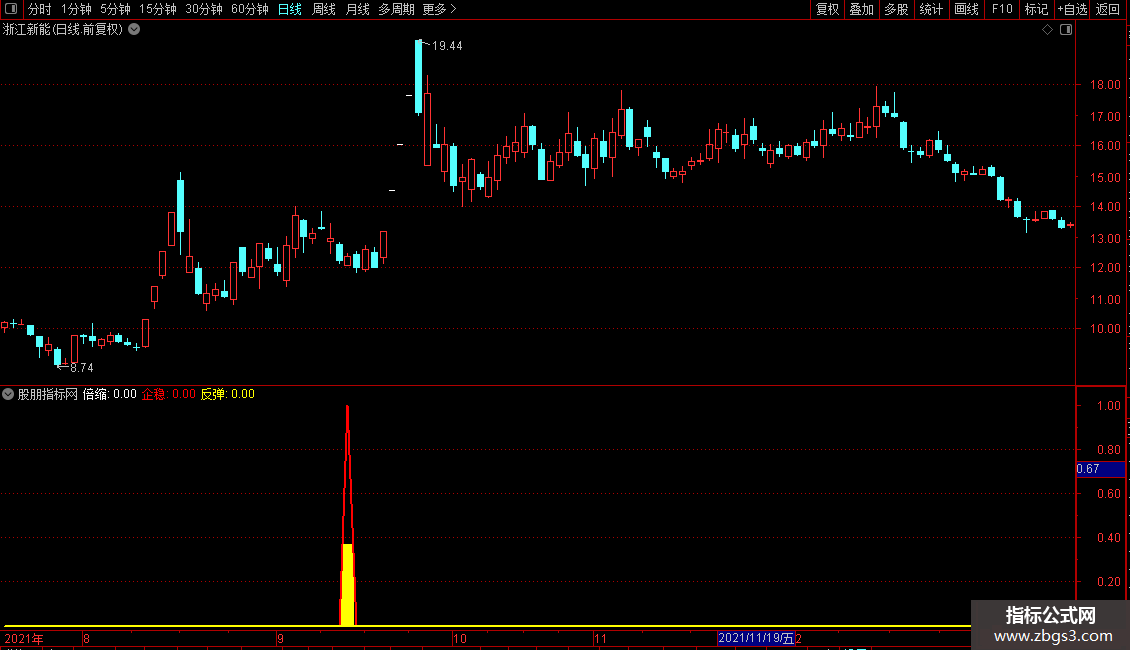Select the 30分钟 period
Viewport: 1130px width, 650px height.
pyautogui.click(x=204, y=9)
